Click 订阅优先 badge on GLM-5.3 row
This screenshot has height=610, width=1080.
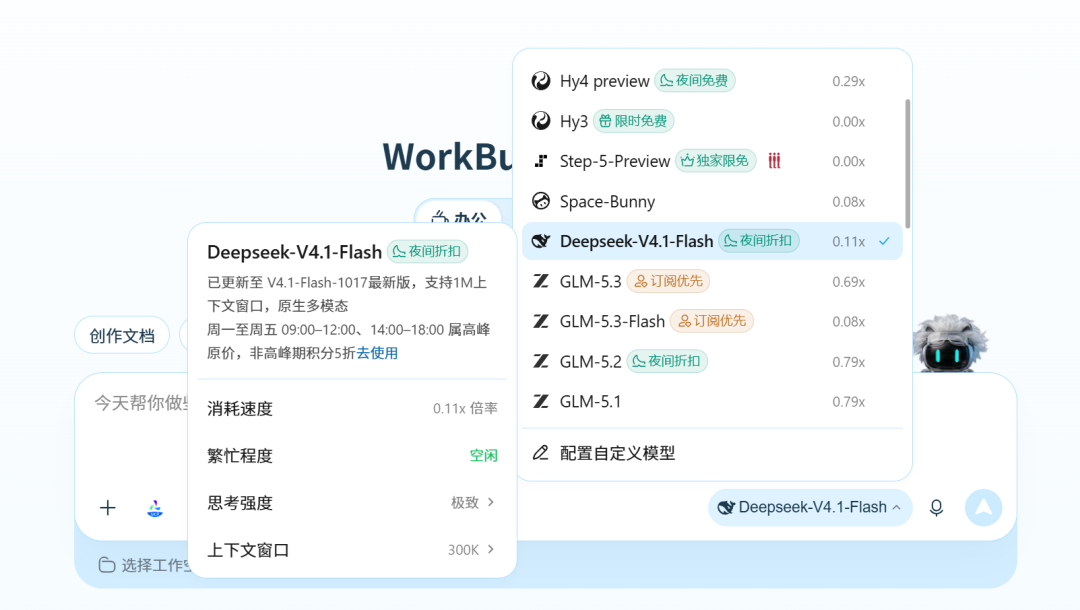pyautogui.click(x=669, y=281)
